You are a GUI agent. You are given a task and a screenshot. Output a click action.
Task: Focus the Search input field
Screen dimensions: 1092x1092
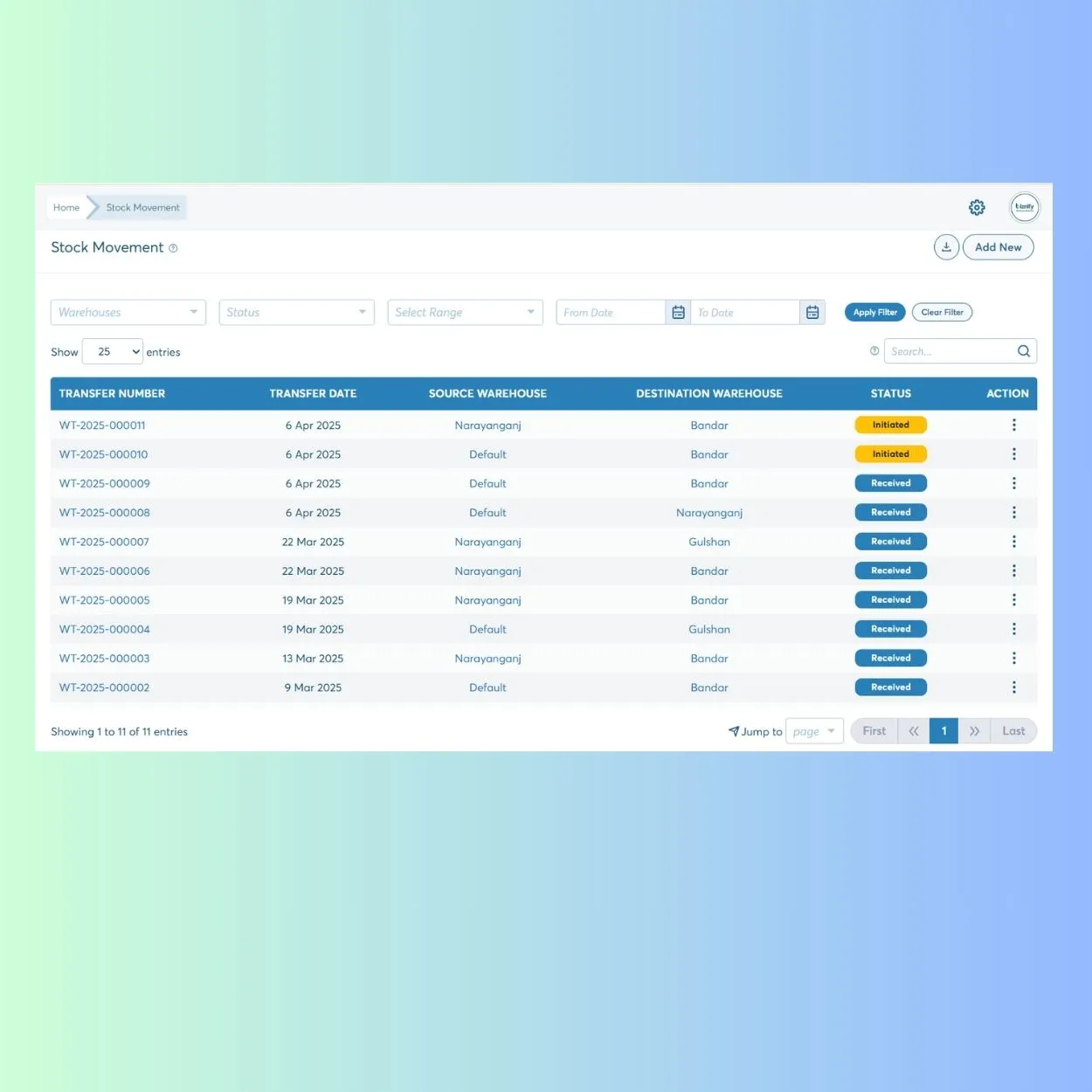949,351
